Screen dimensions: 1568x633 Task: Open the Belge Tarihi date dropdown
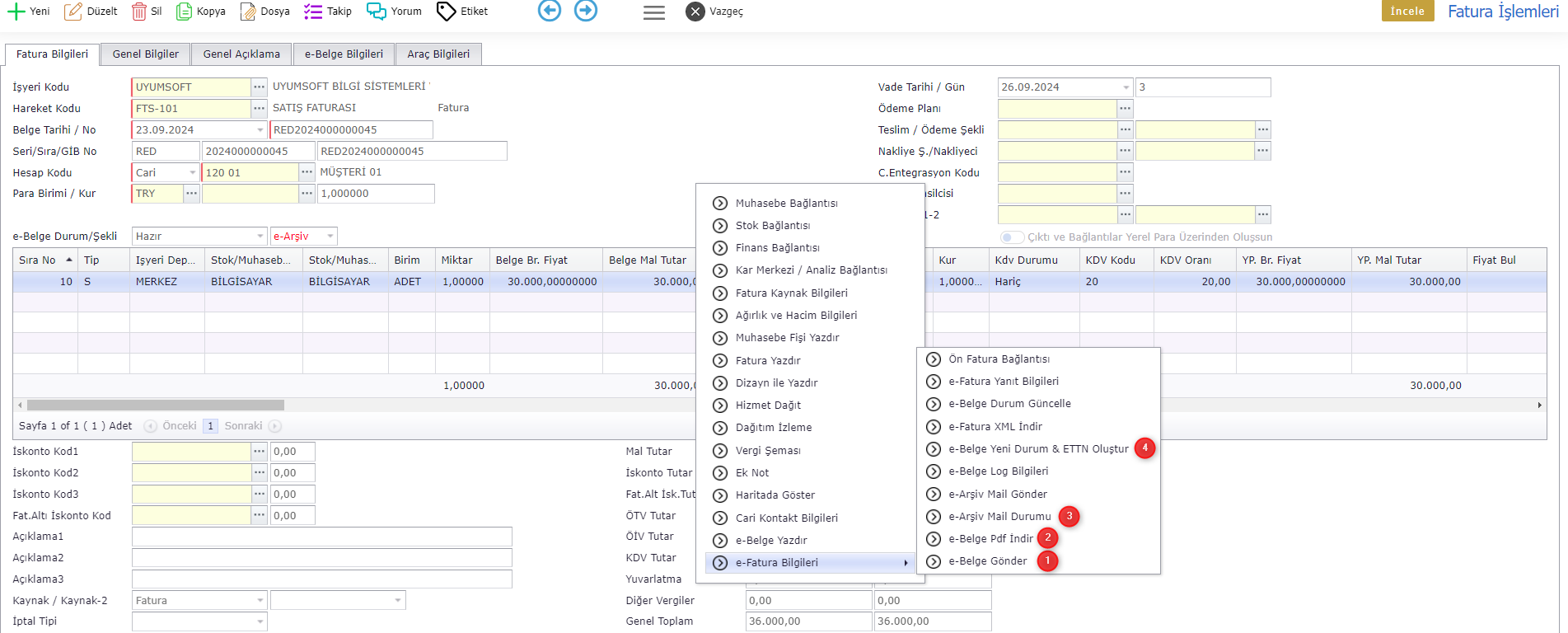click(260, 129)
